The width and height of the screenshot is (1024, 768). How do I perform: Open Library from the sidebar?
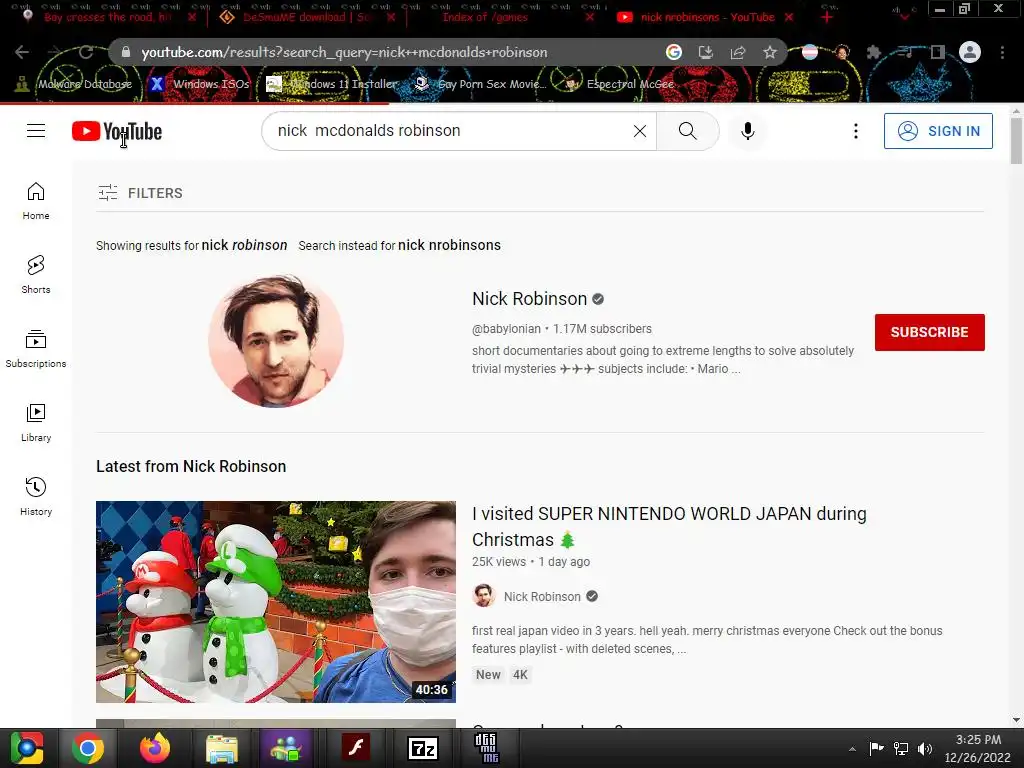pyautogui.click(x=36, y=423)
